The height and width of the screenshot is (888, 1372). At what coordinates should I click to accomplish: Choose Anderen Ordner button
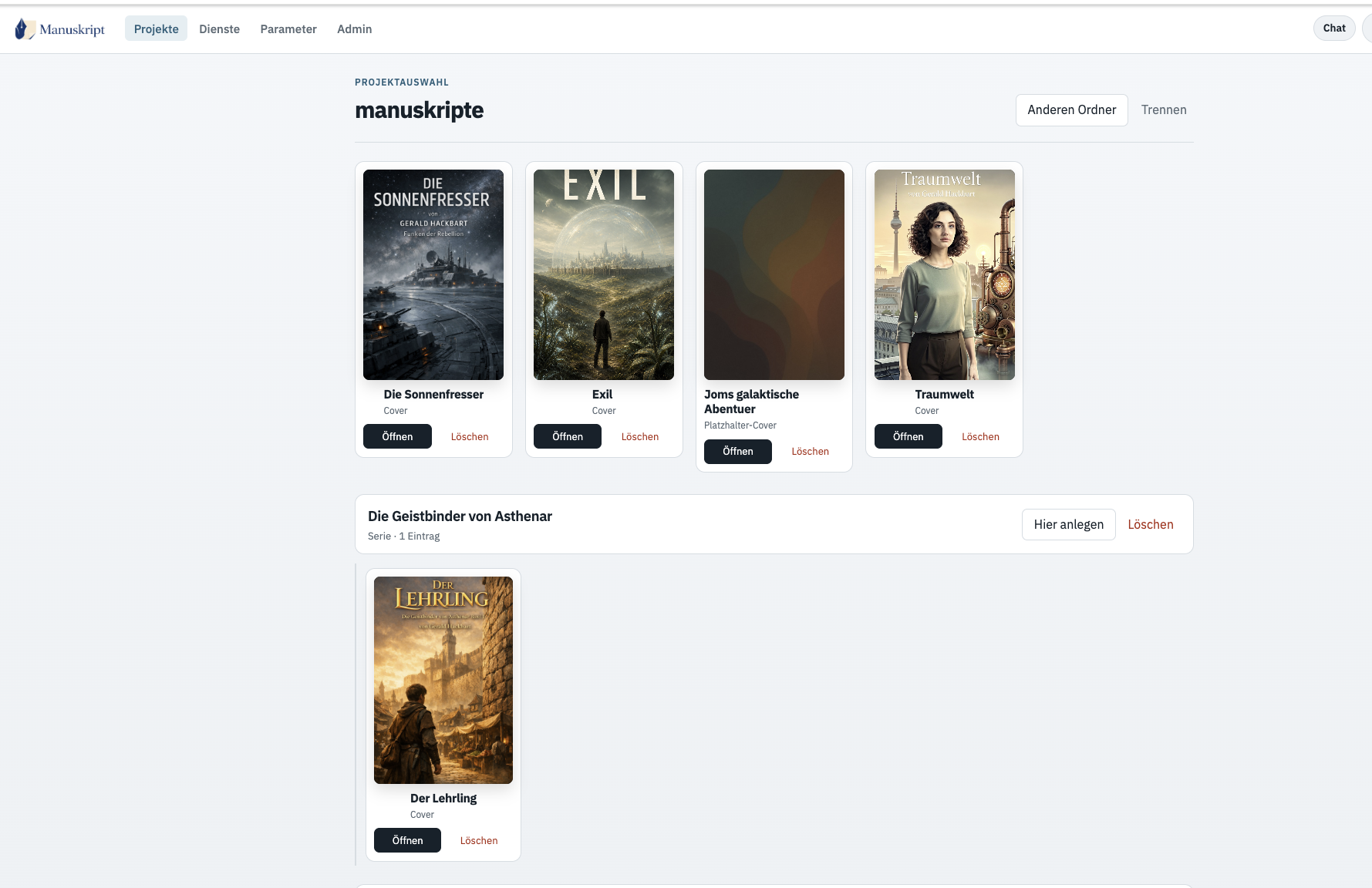(x=1071, y=109)
